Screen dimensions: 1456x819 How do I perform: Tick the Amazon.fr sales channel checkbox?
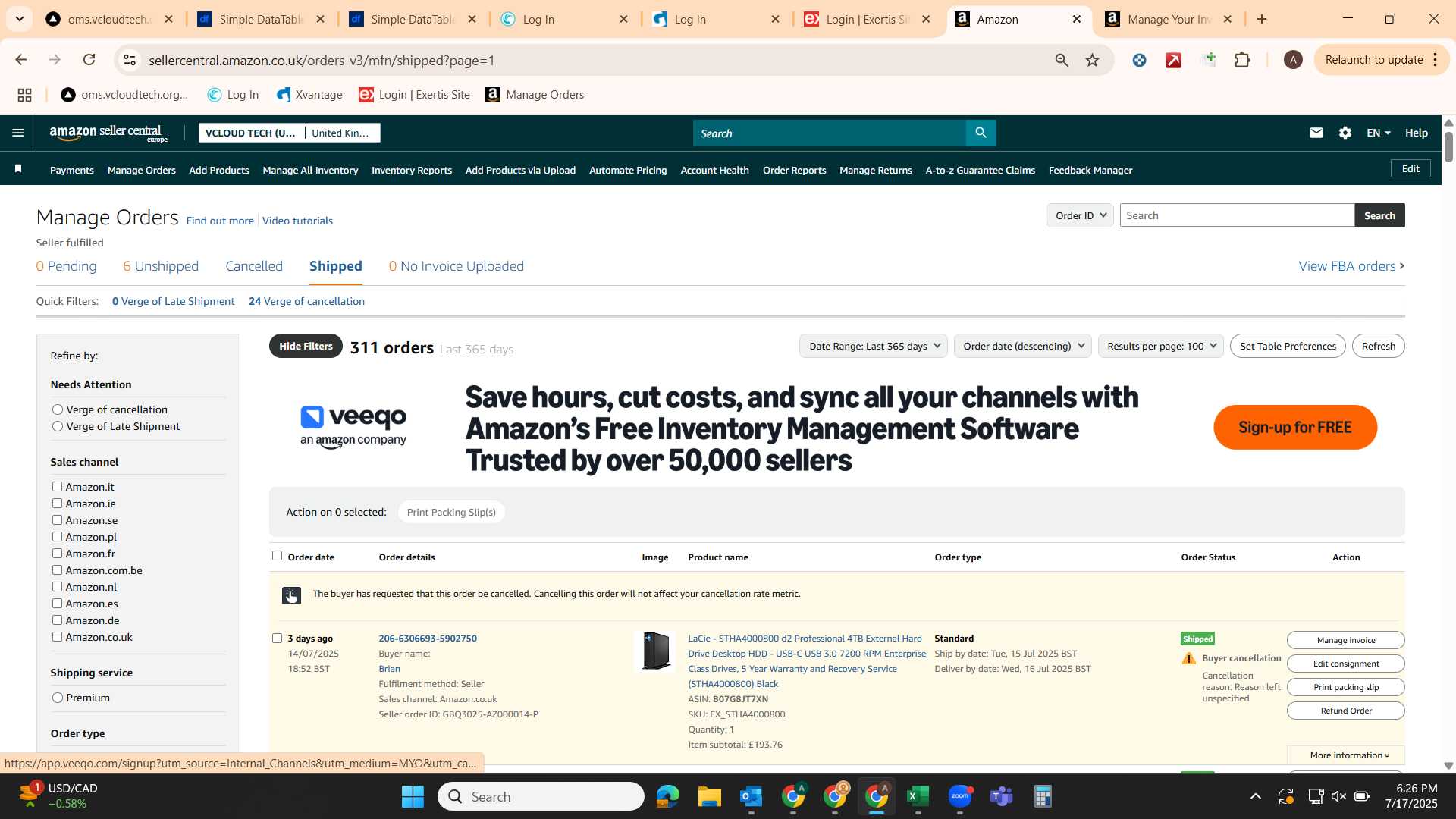[x=57, y=554]
